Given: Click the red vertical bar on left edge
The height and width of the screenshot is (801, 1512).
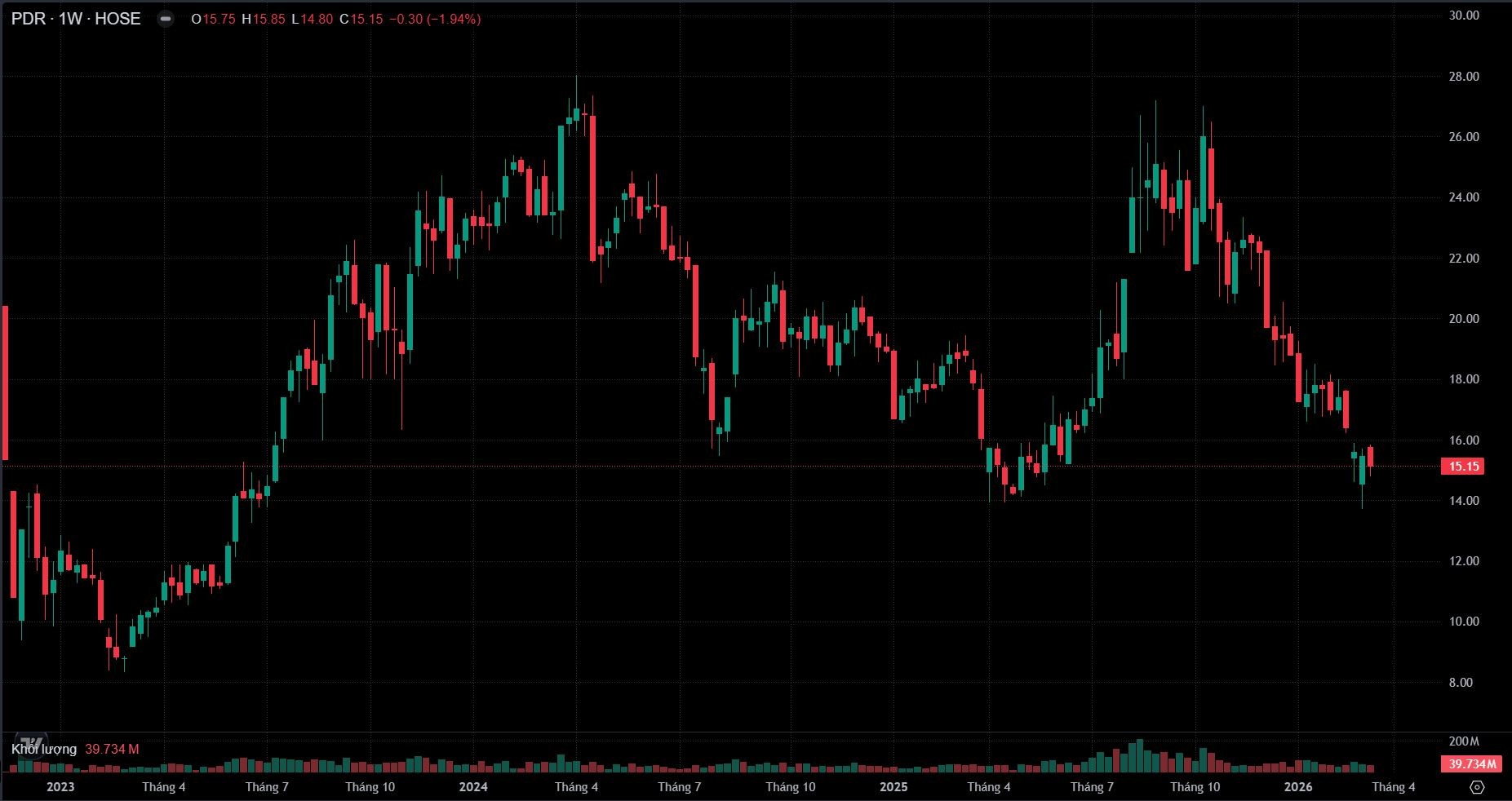Looking at the screenshot, I should point(5,383).
